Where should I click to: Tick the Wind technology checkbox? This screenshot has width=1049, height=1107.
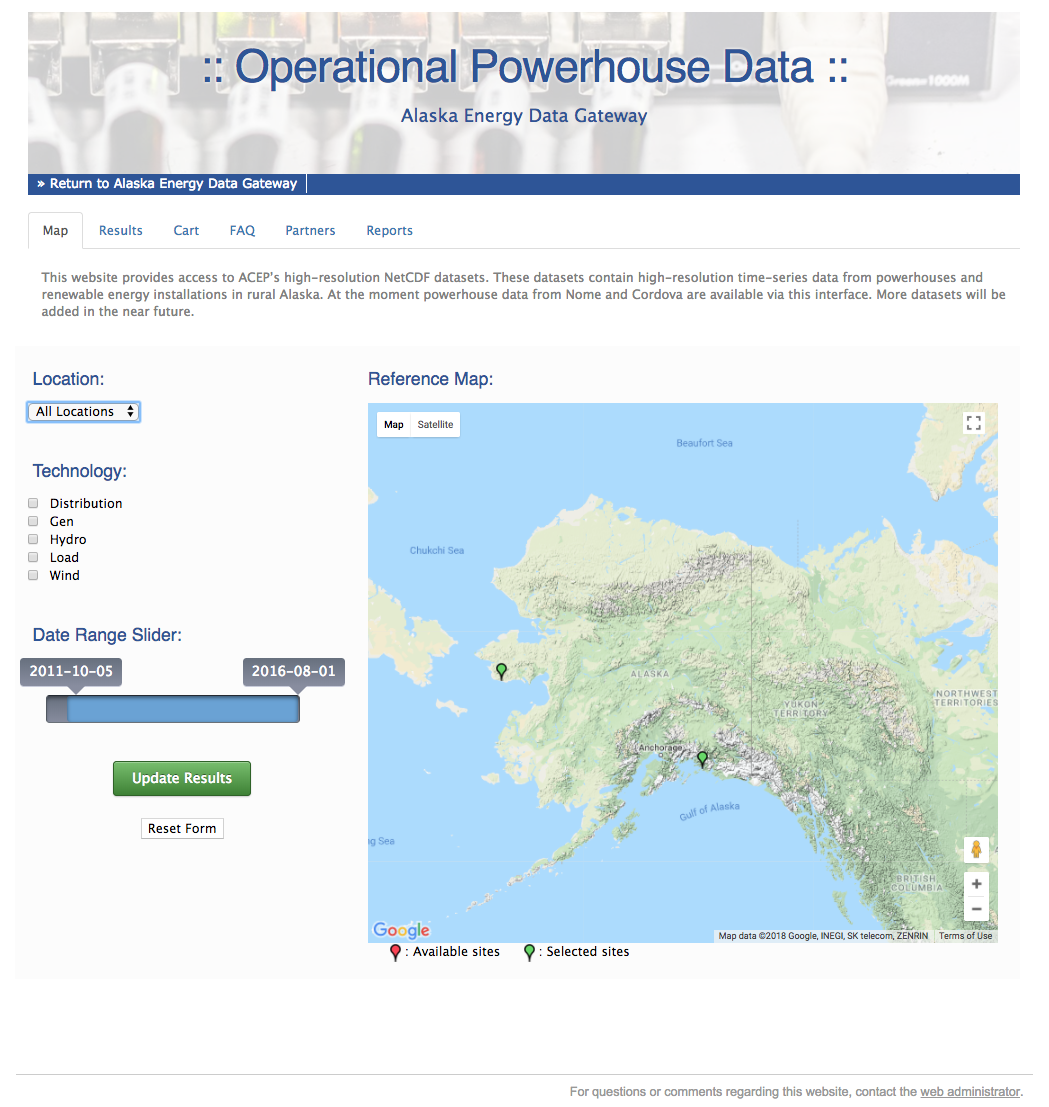click(33, 575)
